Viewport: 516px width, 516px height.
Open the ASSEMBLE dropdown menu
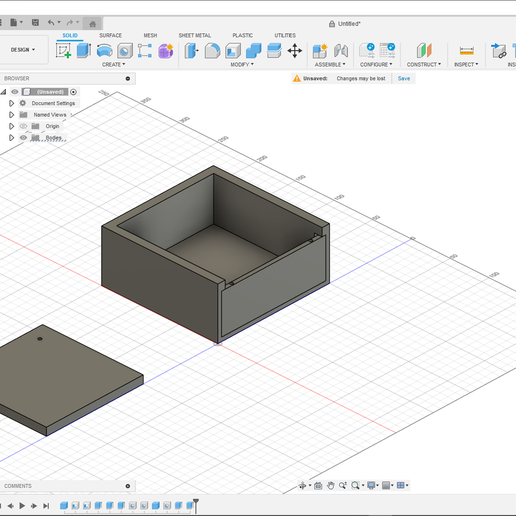[x=330, y=64]
